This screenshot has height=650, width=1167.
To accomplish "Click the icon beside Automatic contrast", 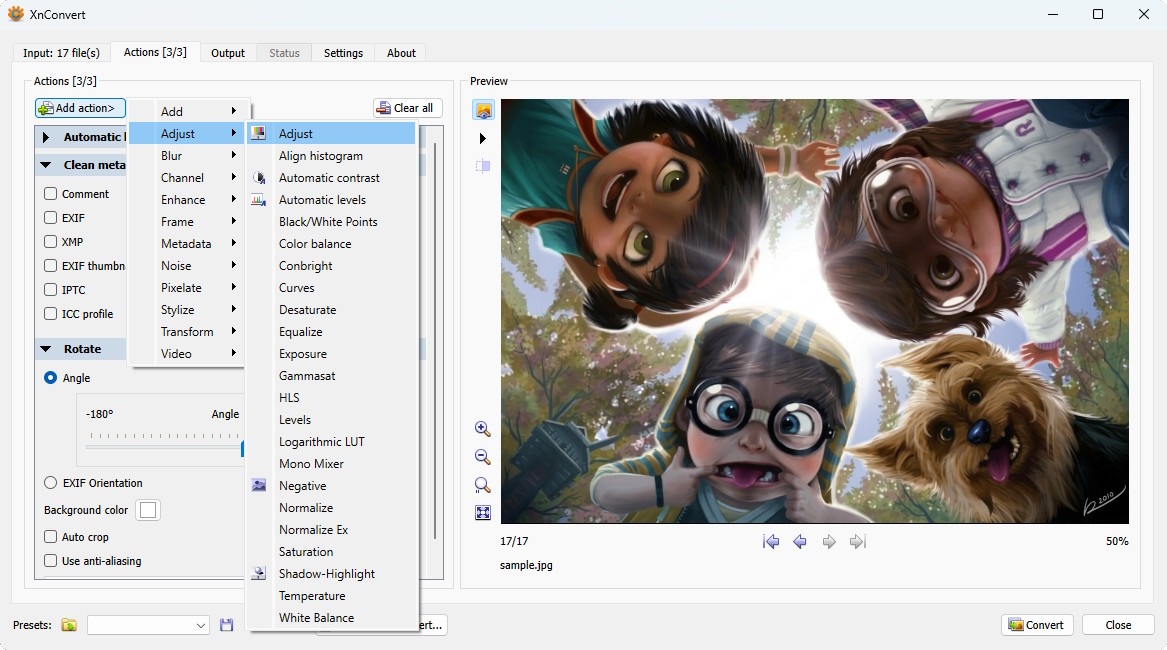I will 259,178.
